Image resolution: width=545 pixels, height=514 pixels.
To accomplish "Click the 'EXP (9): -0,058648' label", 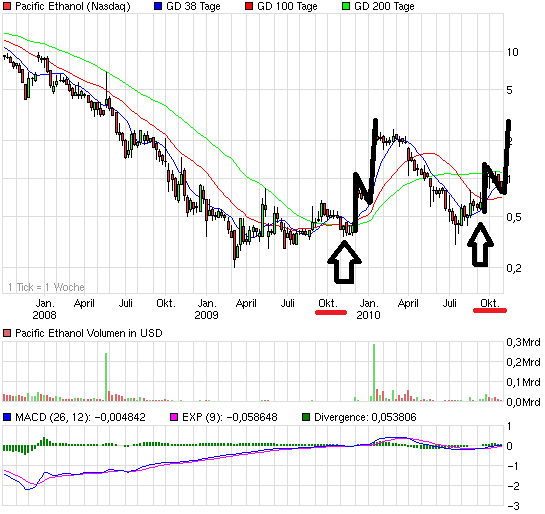I will (230, 417).
